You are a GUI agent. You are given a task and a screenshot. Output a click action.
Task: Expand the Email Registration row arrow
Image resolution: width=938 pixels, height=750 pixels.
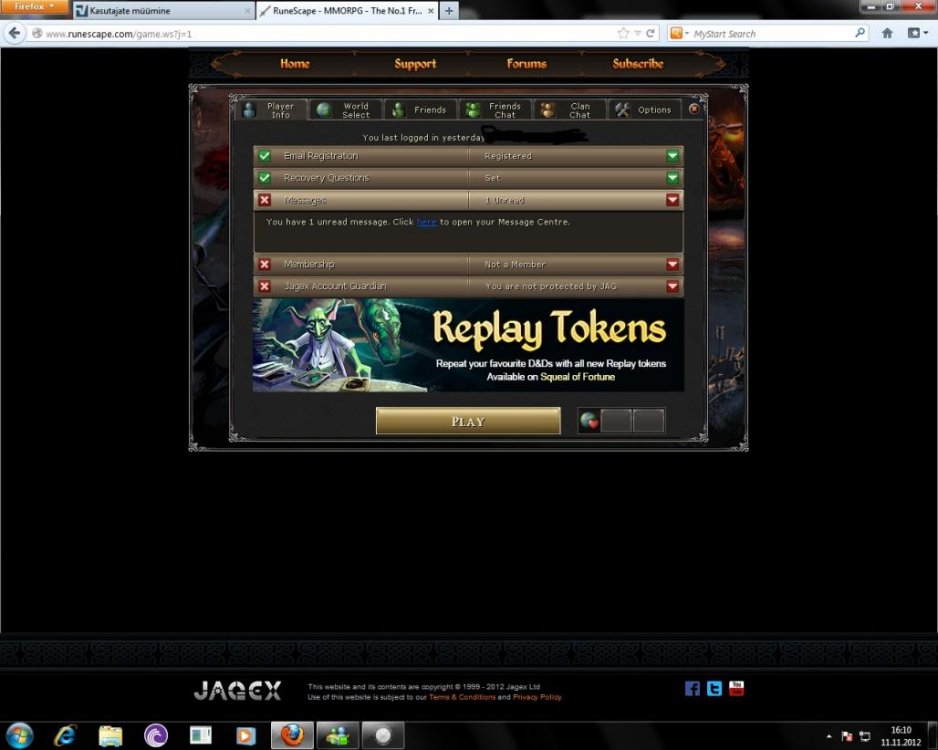672,156
